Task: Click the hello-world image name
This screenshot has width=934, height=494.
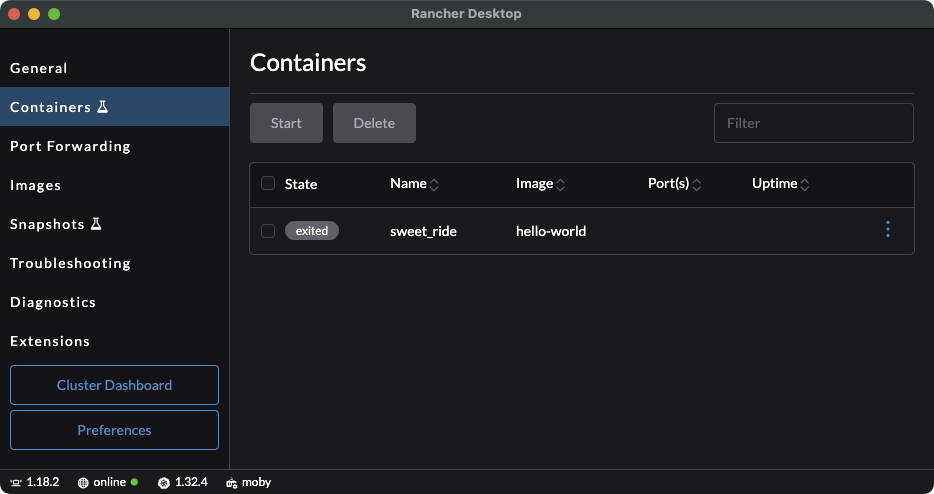Action: point(551,231)
